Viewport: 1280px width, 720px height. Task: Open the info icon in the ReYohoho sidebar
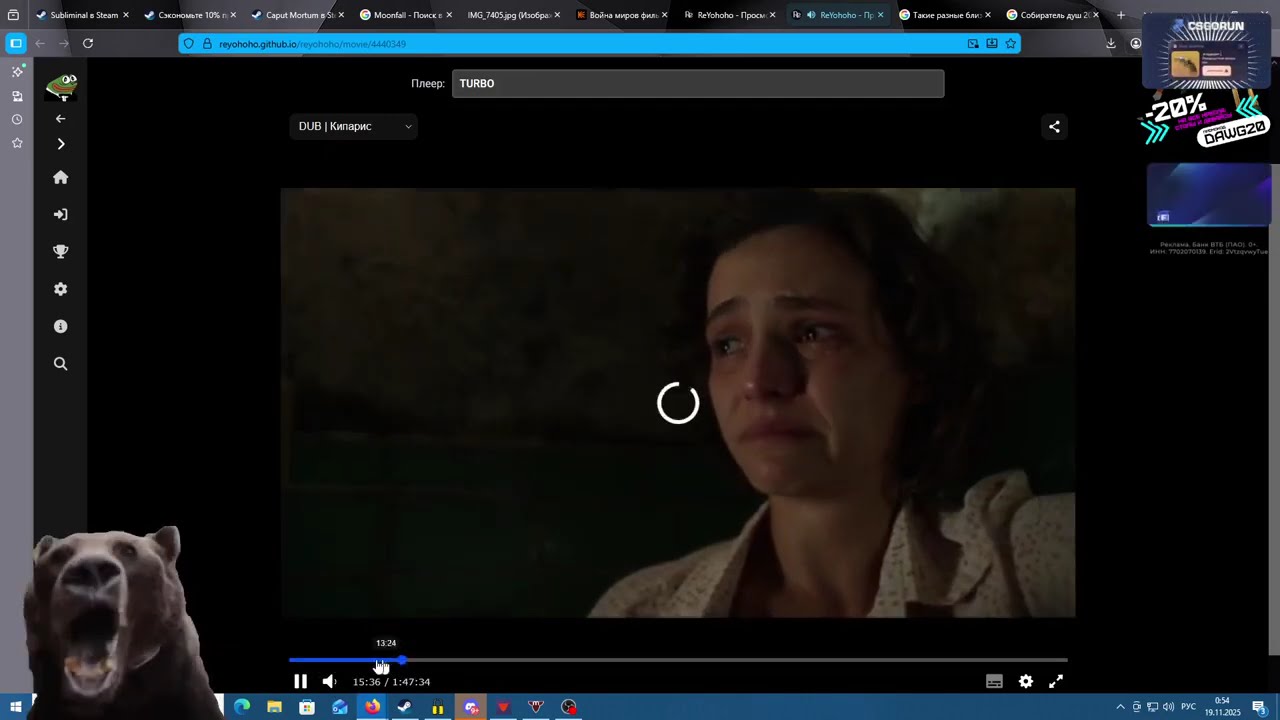pos(60,326)
